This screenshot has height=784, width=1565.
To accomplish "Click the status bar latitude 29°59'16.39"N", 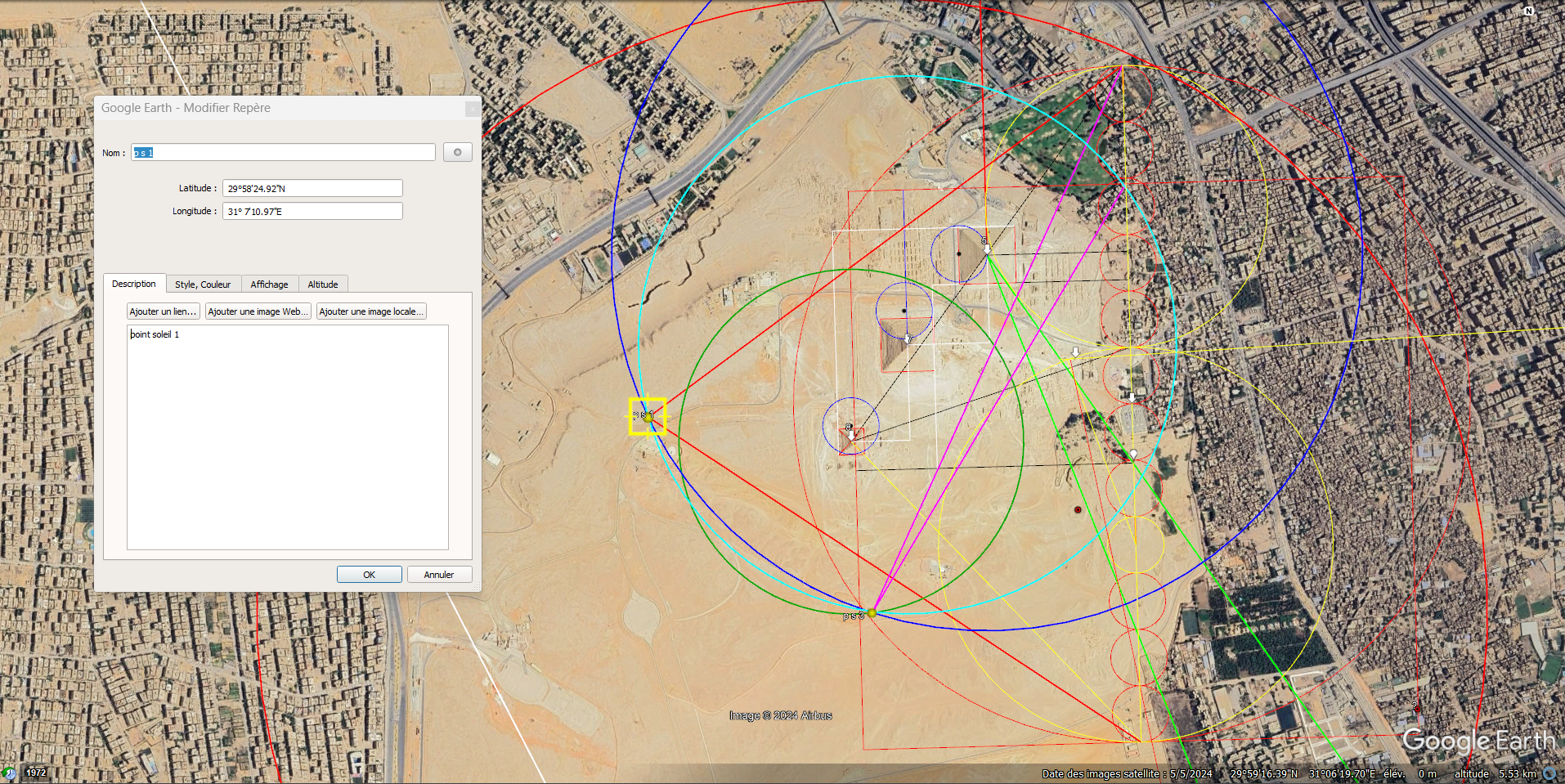I will coord(1264,773).
